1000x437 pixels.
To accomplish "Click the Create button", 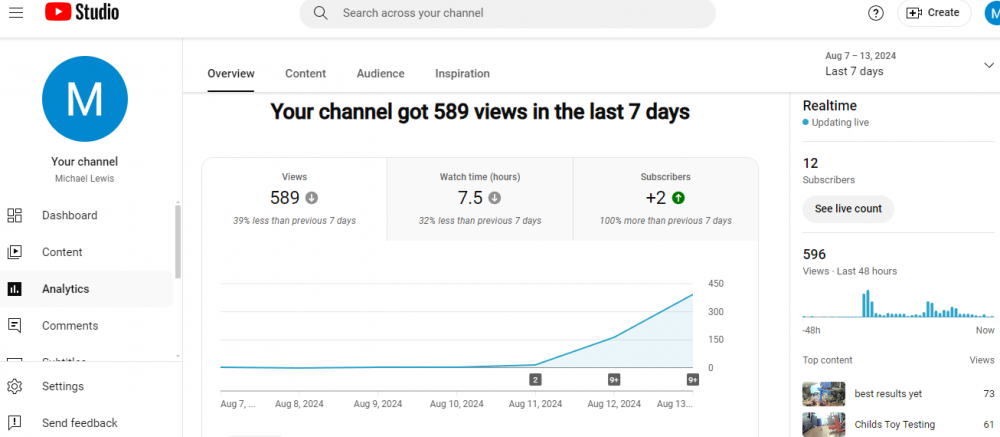I will point(933,13).
